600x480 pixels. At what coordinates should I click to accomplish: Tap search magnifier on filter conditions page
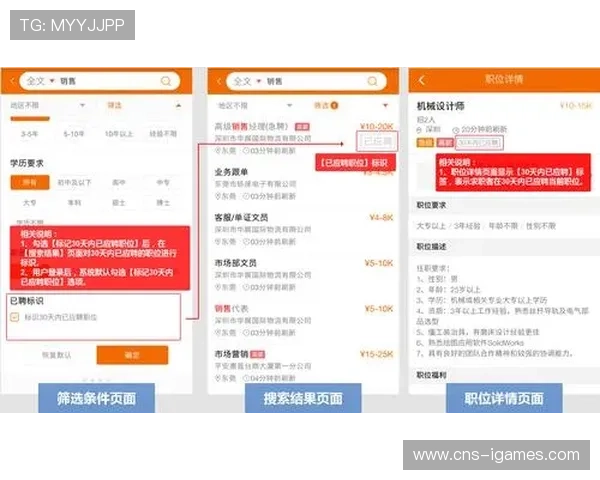[166, 81]
